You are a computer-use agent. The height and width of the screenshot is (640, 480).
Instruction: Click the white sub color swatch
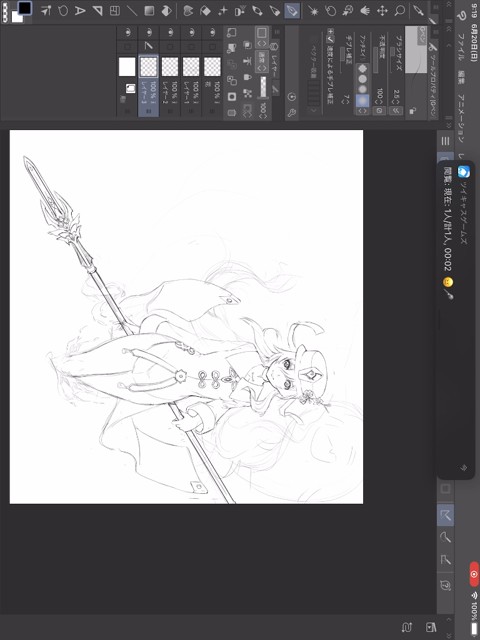click(x=17, y=17)
